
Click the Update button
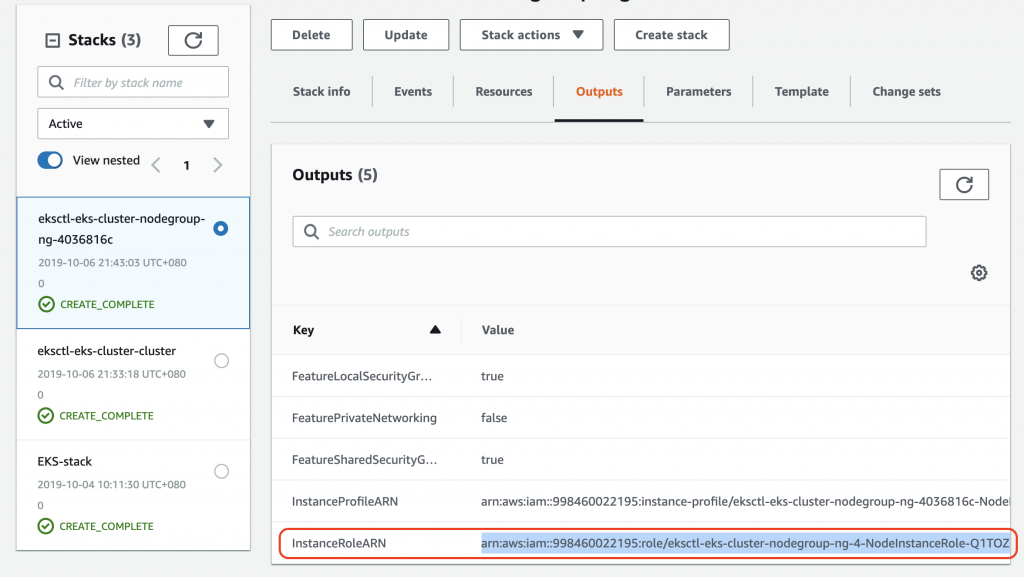406,35
